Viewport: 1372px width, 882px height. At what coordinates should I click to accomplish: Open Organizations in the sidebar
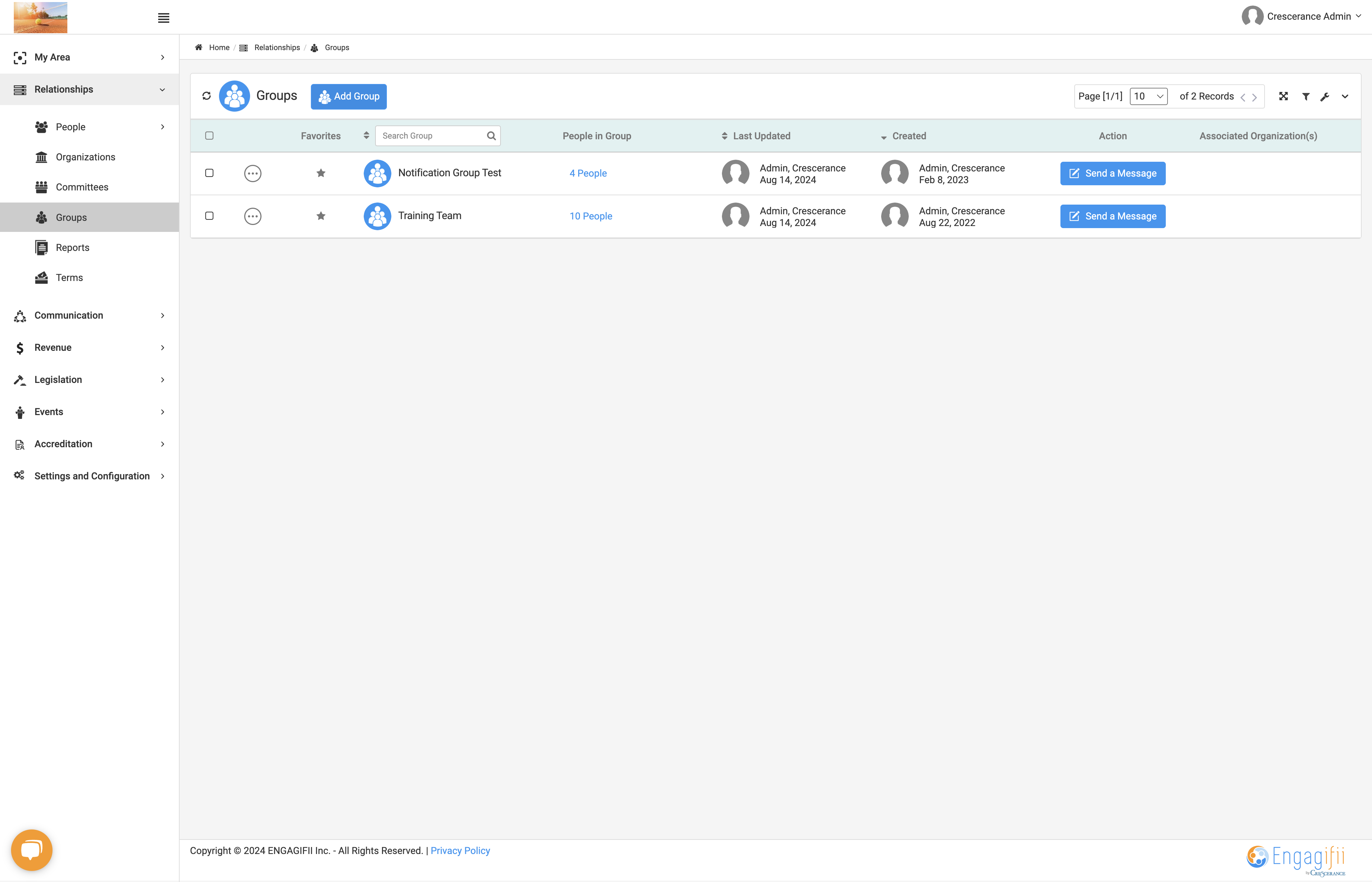coord(85,157)
